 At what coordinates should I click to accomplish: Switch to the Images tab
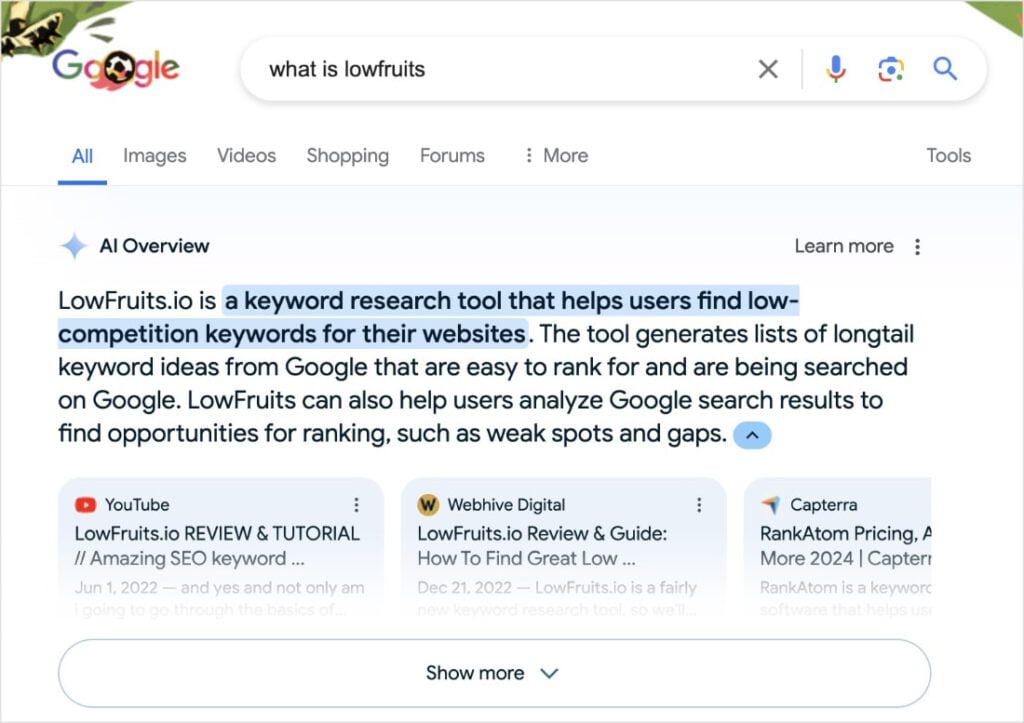(x=154, y=155)
